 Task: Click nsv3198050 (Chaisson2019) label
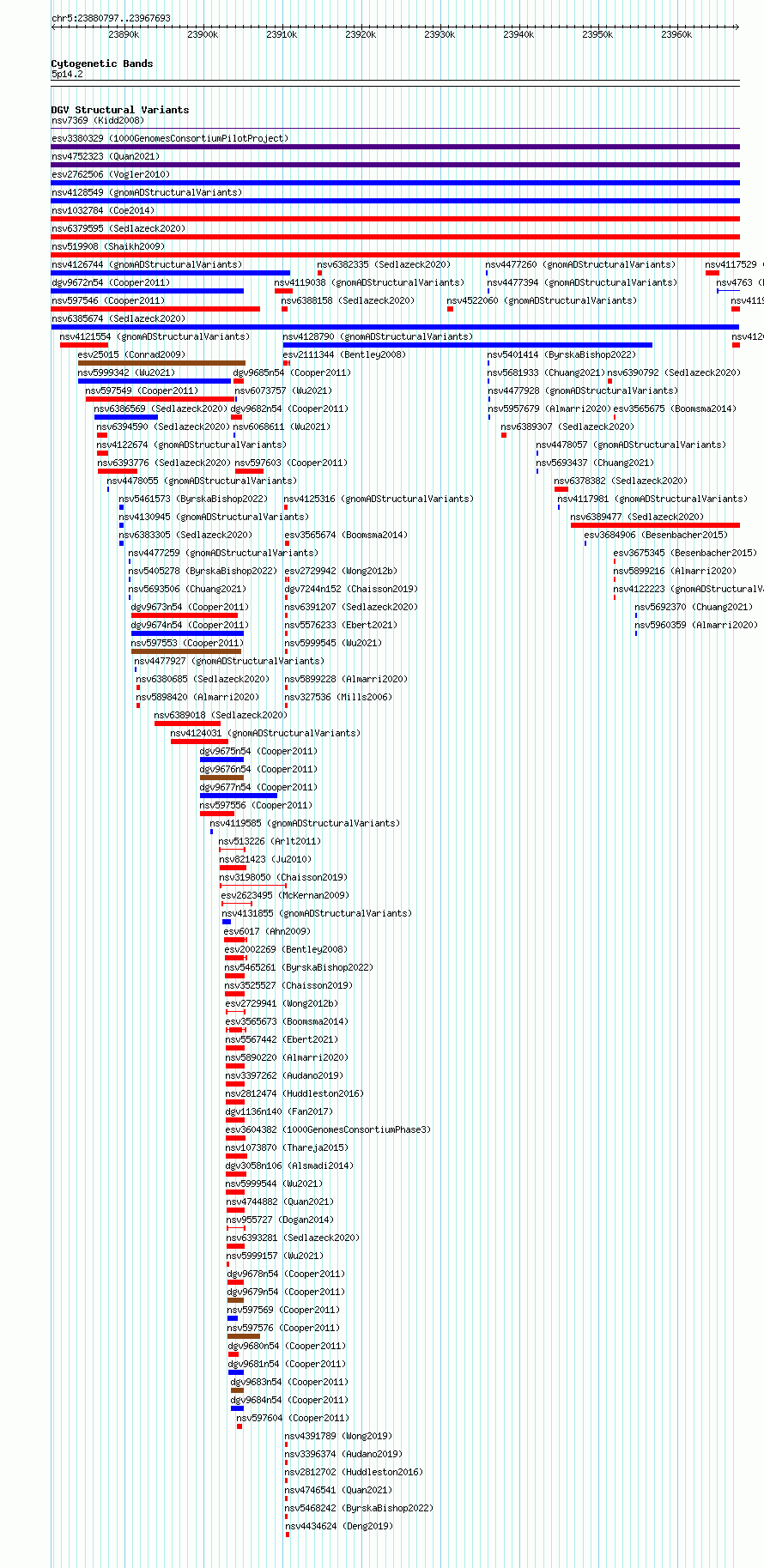[283, 877]
